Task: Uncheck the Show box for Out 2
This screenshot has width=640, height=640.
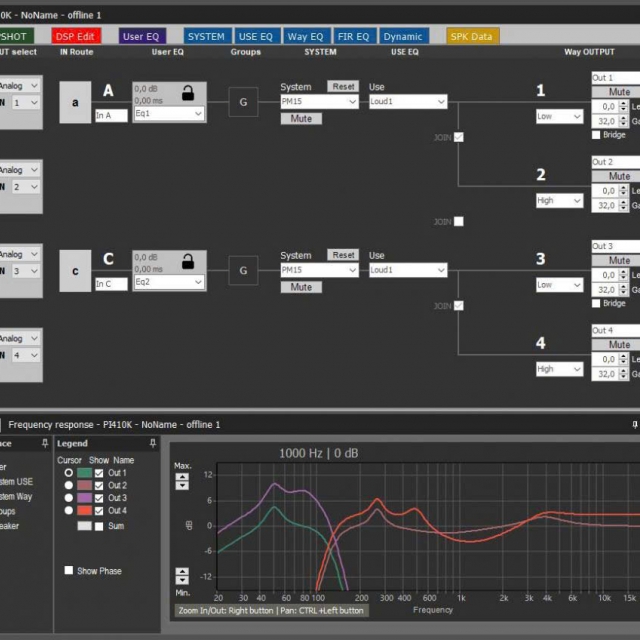Action: coord(99,486)
